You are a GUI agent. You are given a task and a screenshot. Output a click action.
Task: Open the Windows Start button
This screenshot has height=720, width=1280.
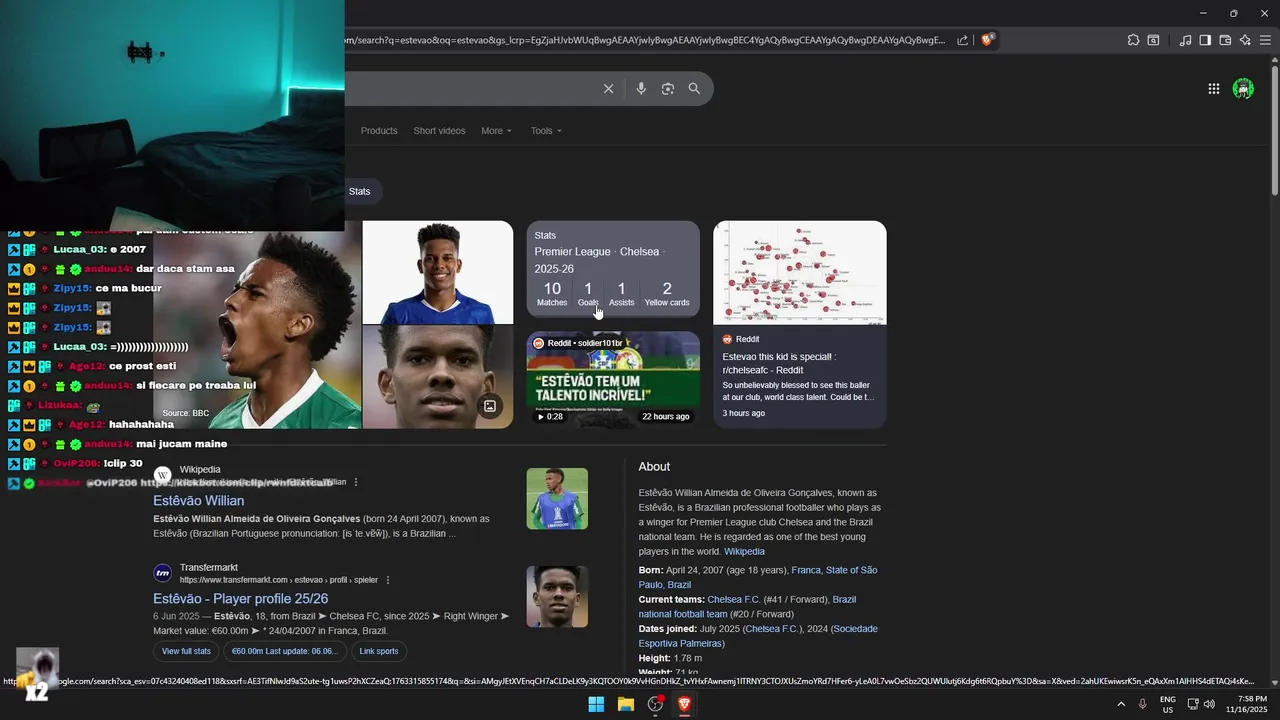596,704
